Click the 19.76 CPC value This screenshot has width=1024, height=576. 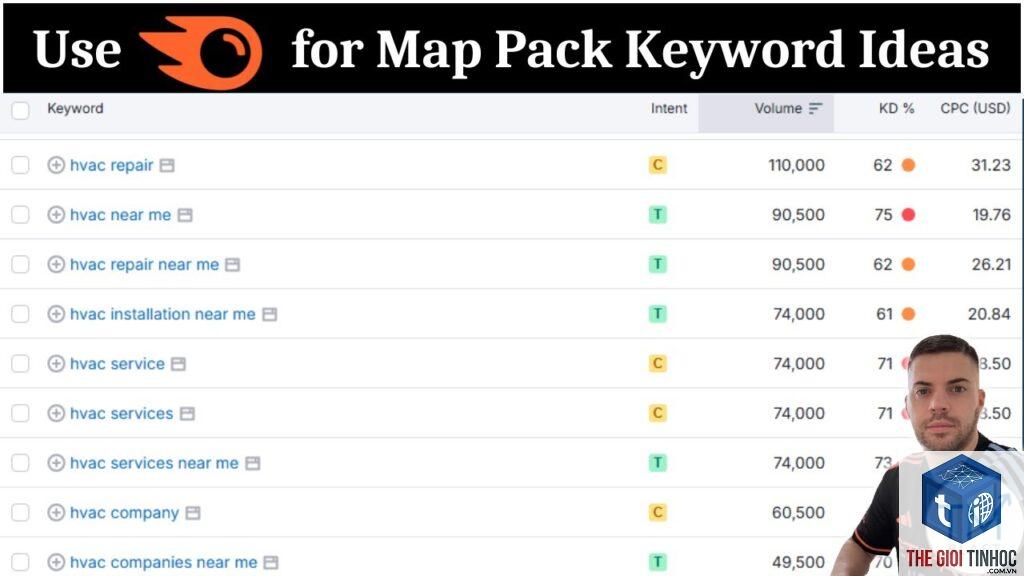pos(991,215)
